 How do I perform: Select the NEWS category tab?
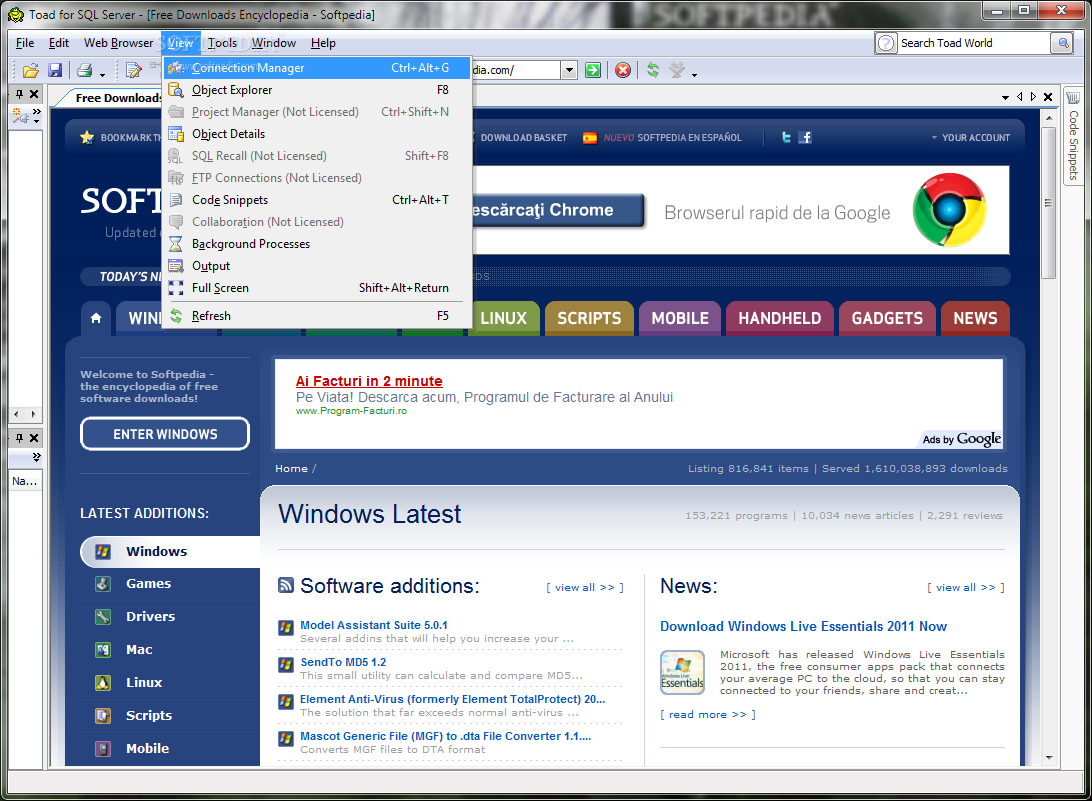975,318
